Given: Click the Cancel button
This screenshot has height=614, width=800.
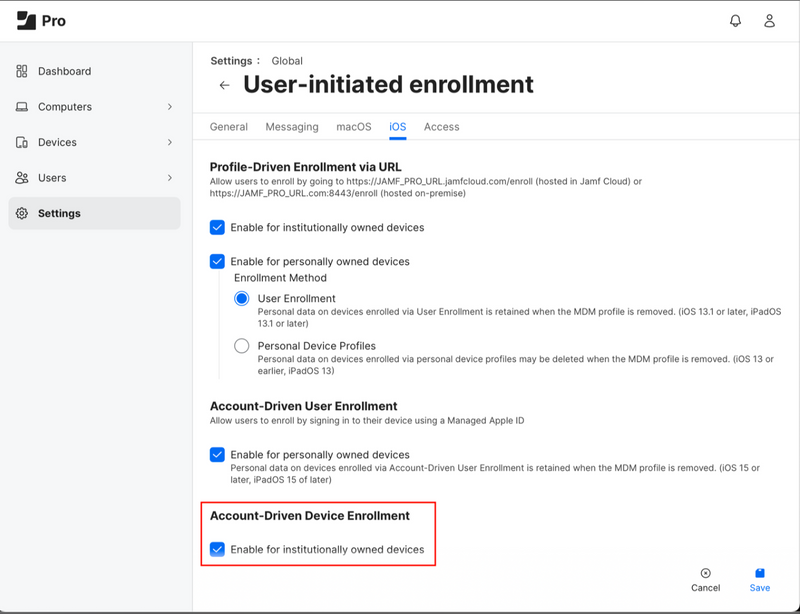Looking at the screenshot, I should 705,580.
